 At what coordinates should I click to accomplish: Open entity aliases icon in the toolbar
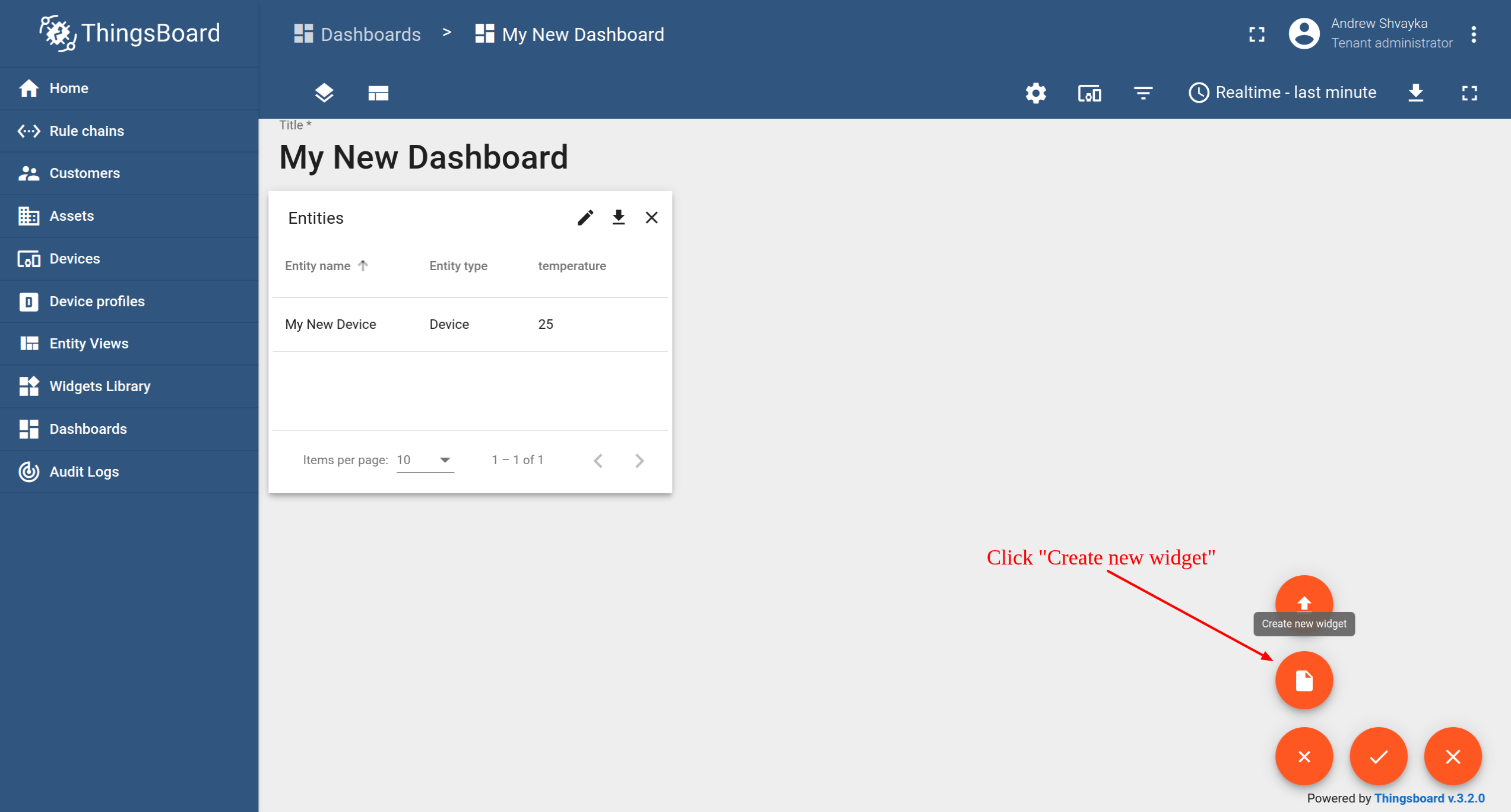pos(1089,93)
